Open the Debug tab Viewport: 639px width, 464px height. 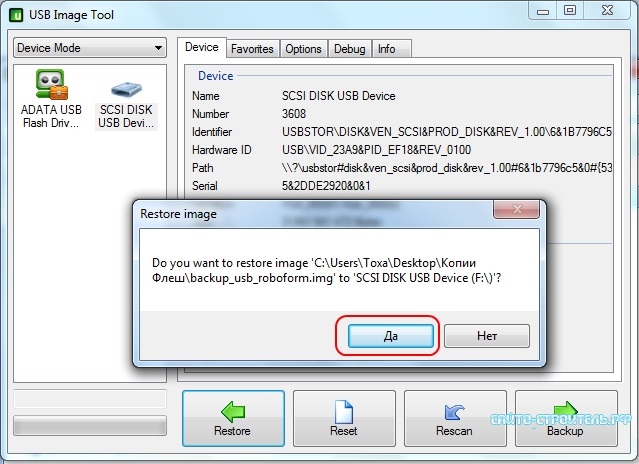pyautogui.click(x=349, y=48)
